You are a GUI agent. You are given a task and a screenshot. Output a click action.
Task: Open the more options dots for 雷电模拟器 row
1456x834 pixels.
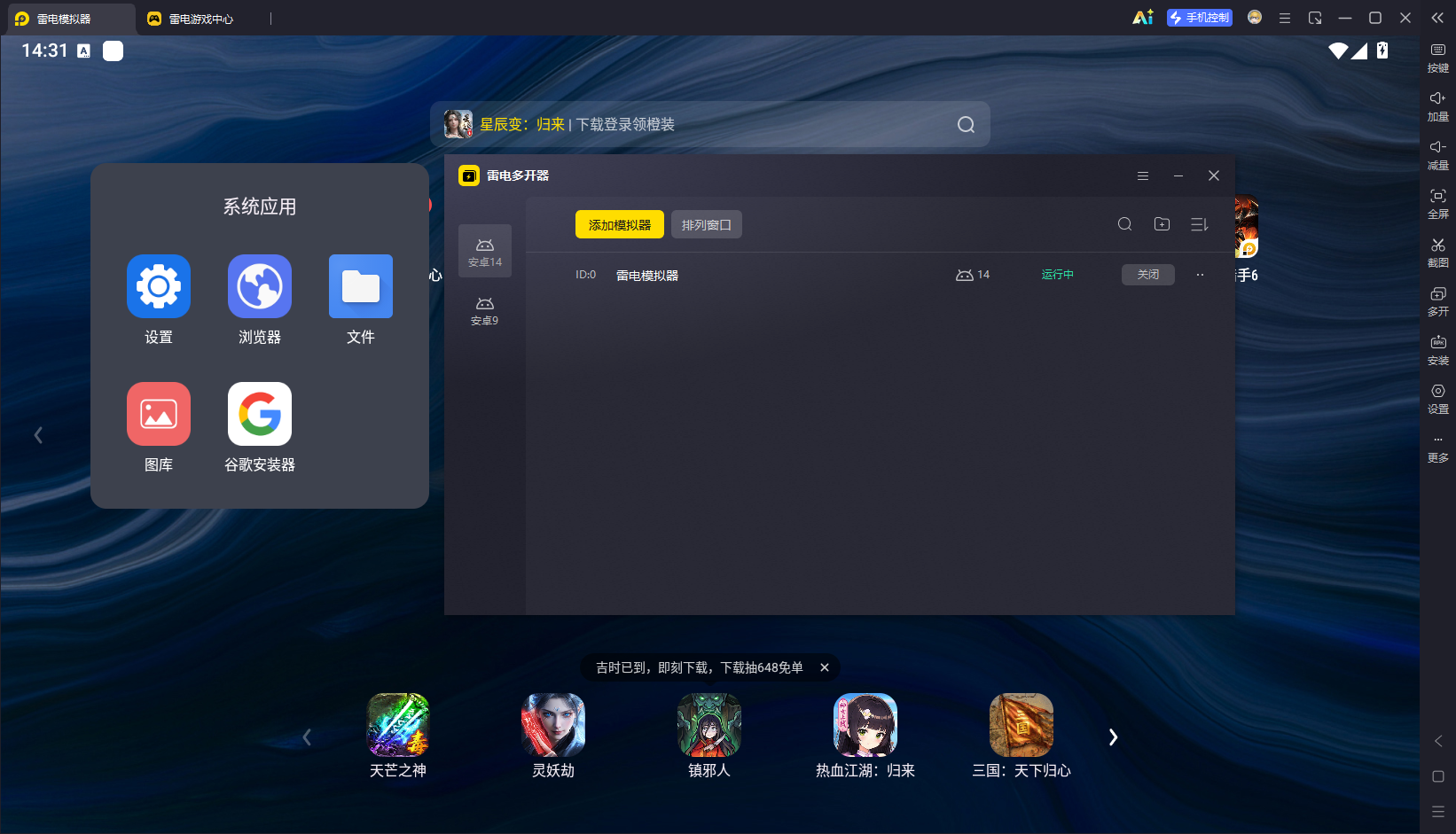(1200, 275)
